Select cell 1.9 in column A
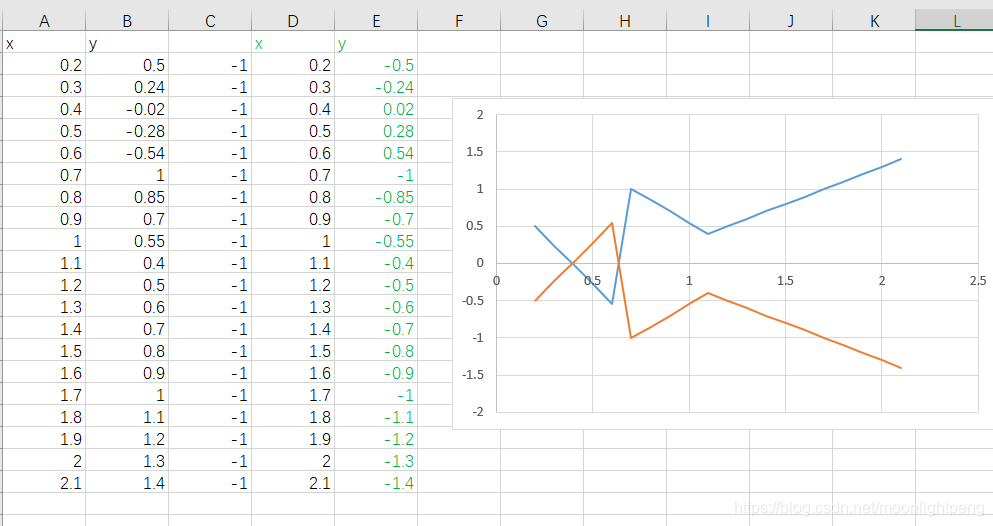 [44, 439]
